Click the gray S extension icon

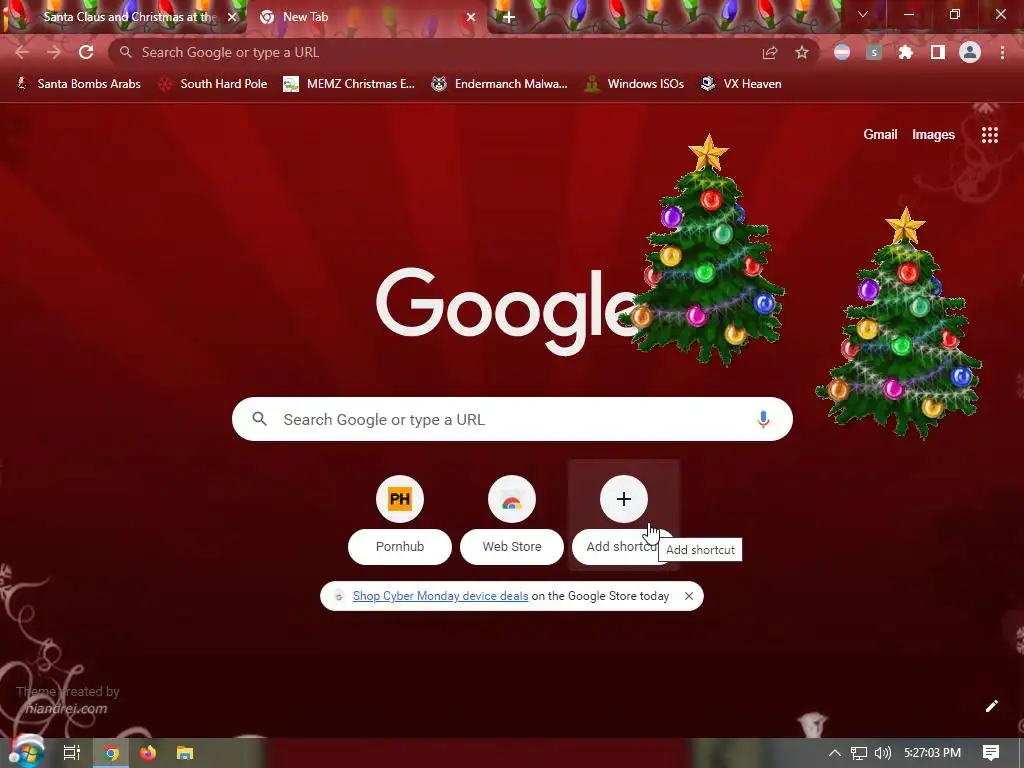coord(874,52)
